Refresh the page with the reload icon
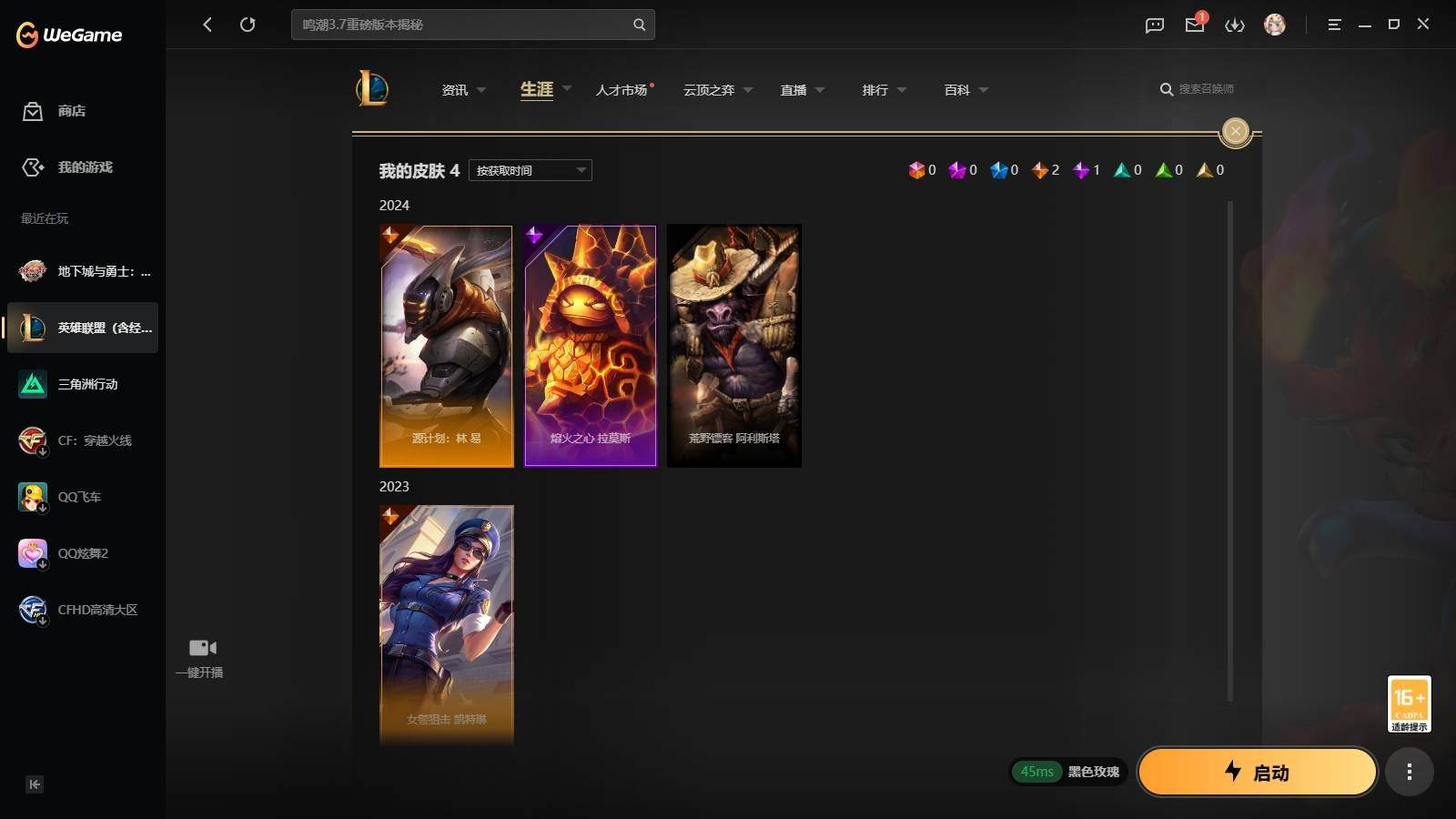The width and height of the screenshot is (1456, 819). [248, 25]
